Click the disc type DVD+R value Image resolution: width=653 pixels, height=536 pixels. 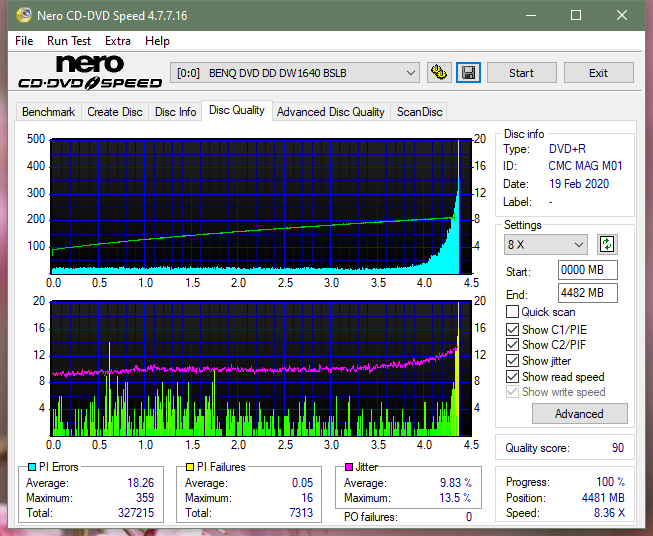[567, 149]
